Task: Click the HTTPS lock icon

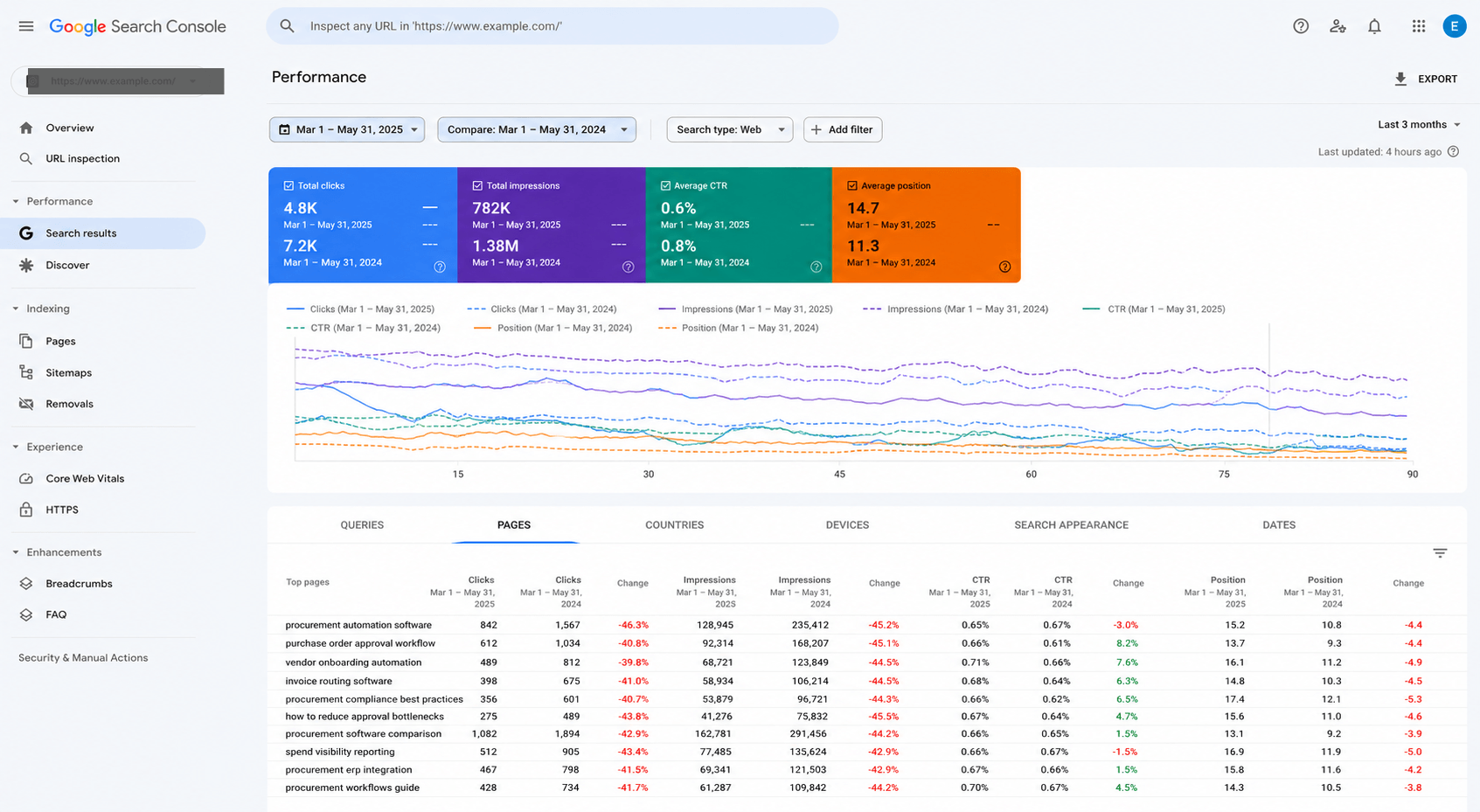Action: (26, 510)
